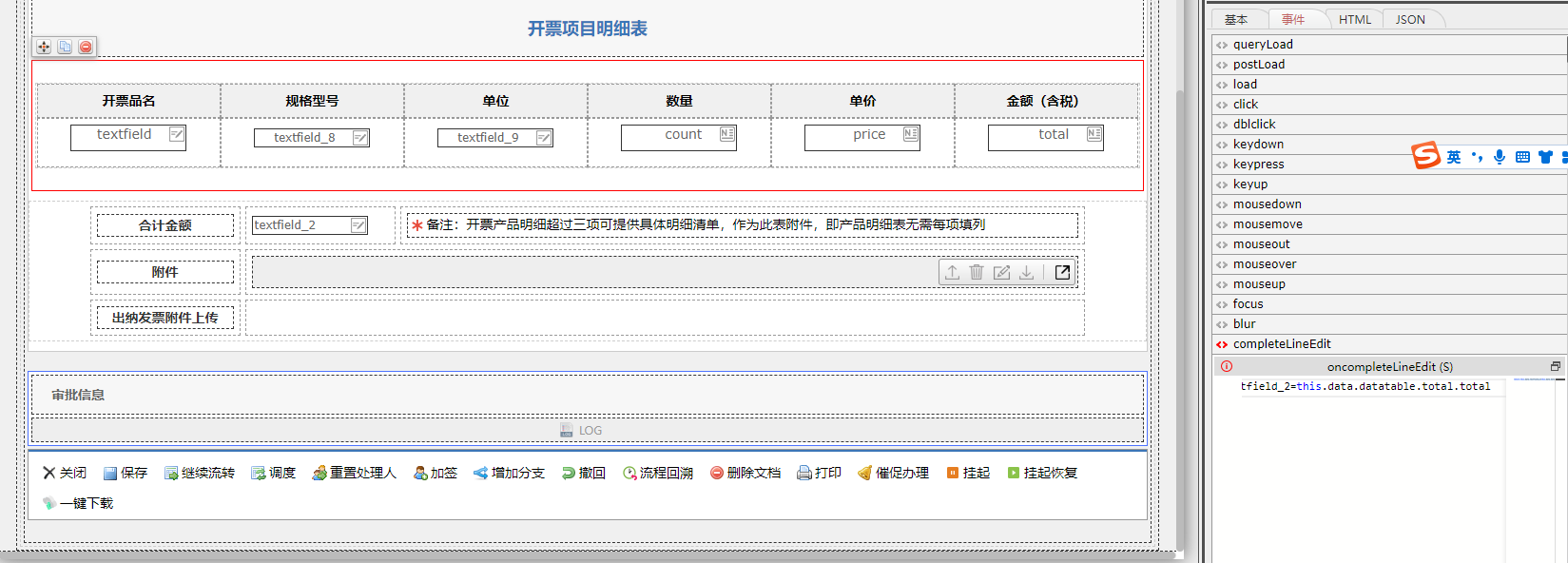
Task: Expand the queryLoad event row
Action: pos(1389,45)
